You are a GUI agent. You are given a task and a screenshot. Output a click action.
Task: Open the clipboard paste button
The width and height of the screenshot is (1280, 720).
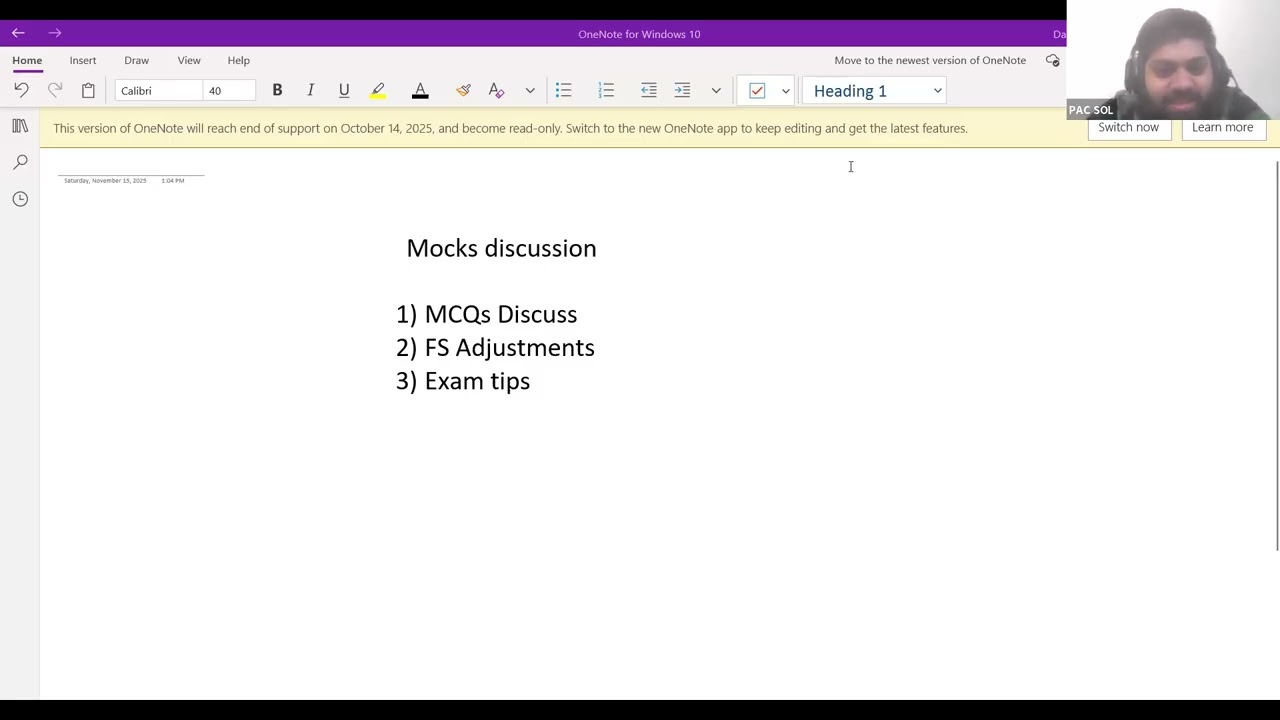click(x=88, y=90)
